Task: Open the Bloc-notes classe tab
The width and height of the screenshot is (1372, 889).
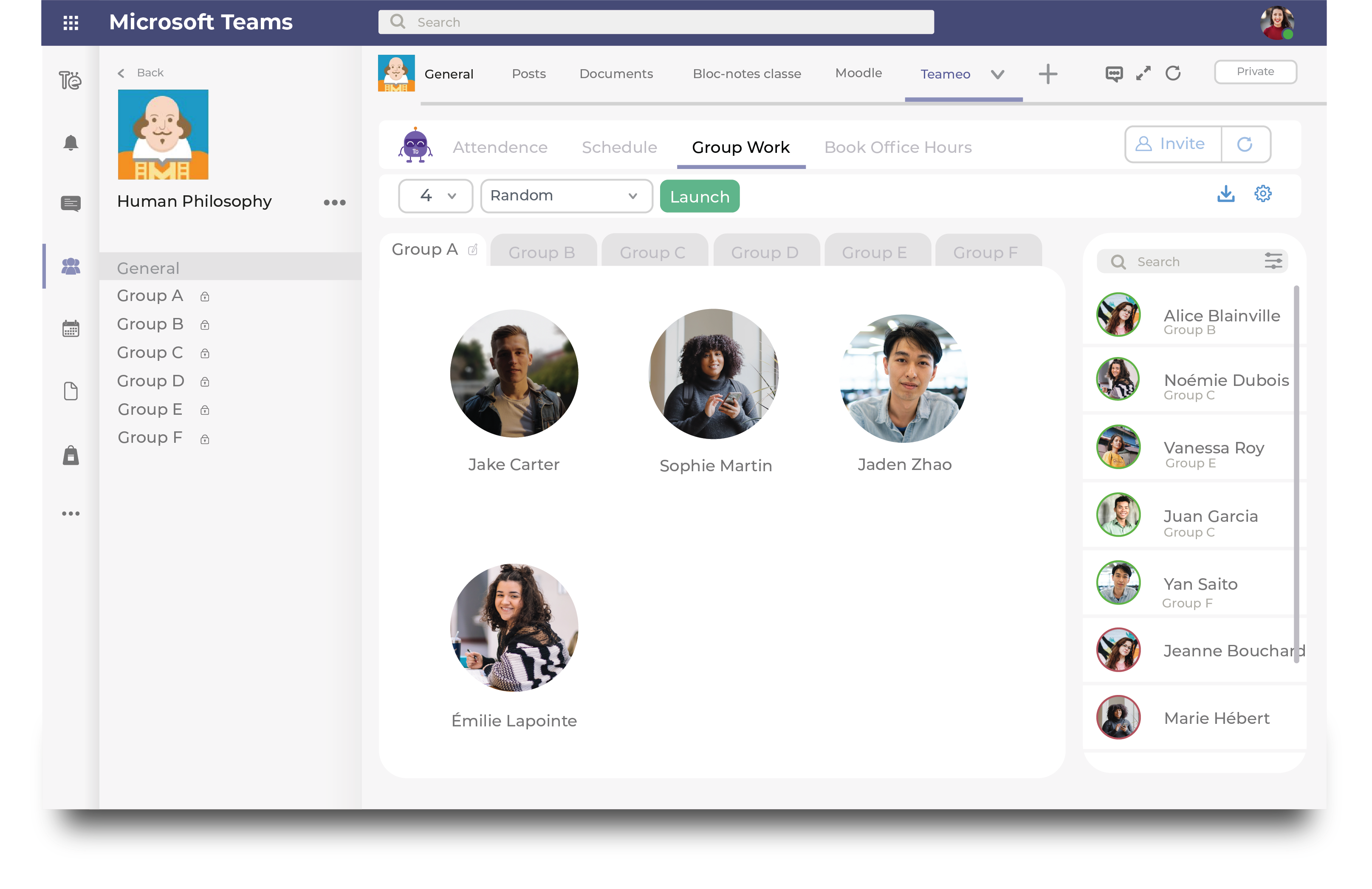Action: tap(747, 74)
